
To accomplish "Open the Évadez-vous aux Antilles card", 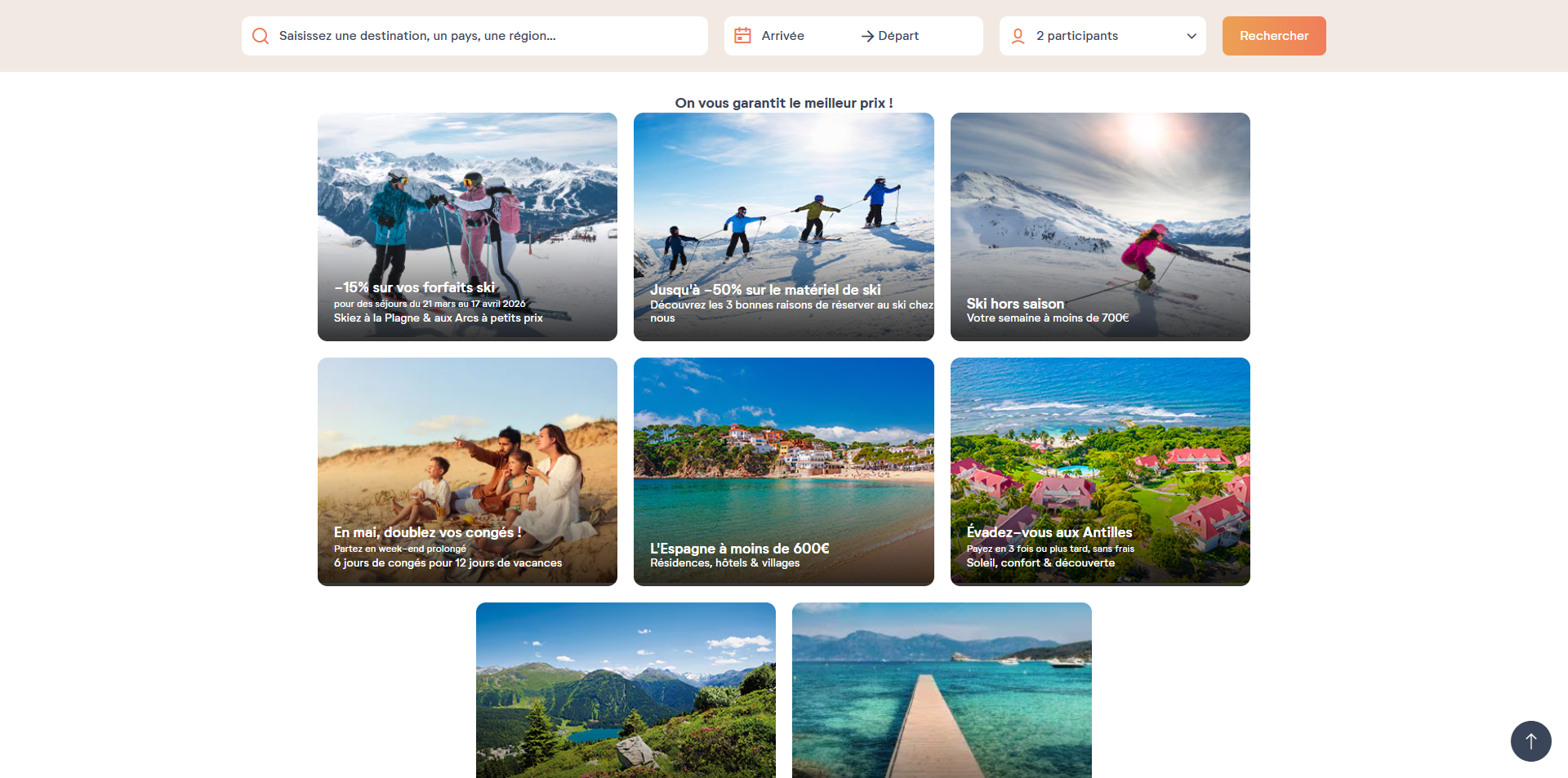I will pos(1100,472).
